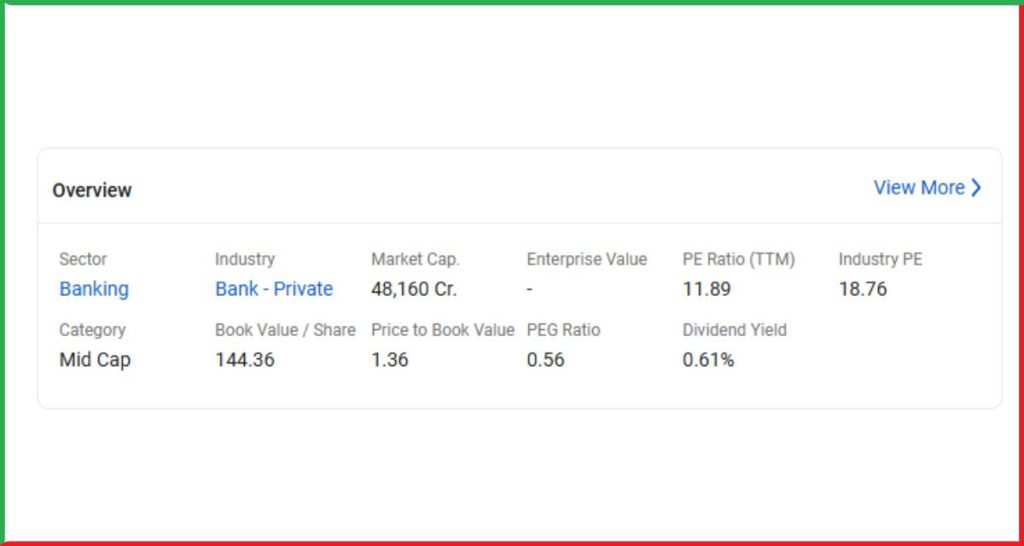Click the PEG Ratio label
The height and width of the screenshot is (546, 1024).
[x=563, y=330]
